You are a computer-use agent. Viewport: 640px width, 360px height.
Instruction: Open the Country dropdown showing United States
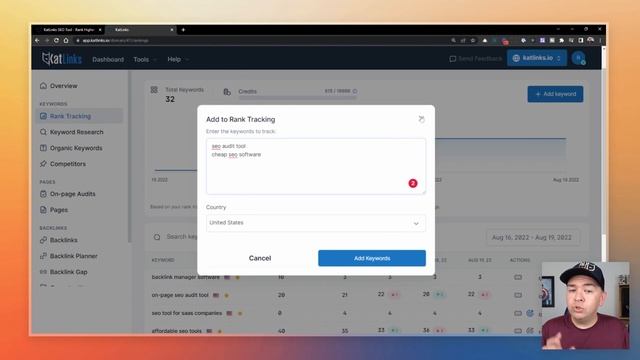[x=316, y=223]
